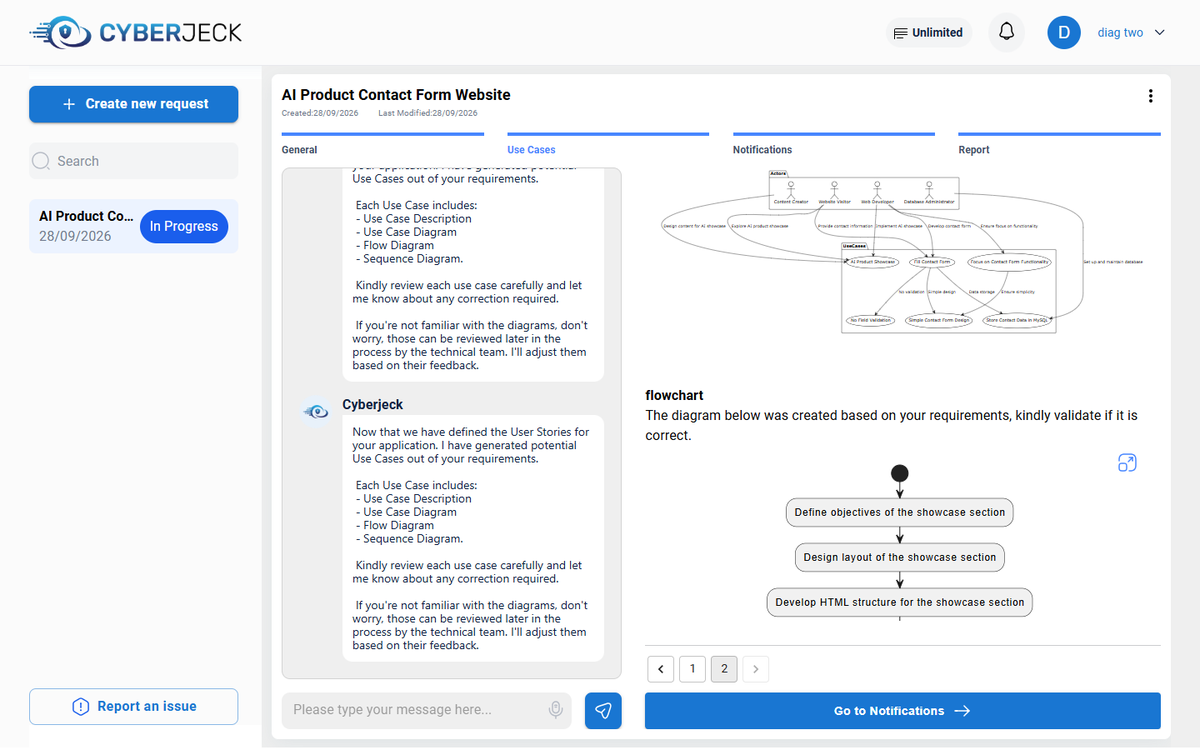This screenshot has width=1200, height=750.
Task: Click the 'Last Modified:28/09/2026' text
Action: click(x=428, y=113)
